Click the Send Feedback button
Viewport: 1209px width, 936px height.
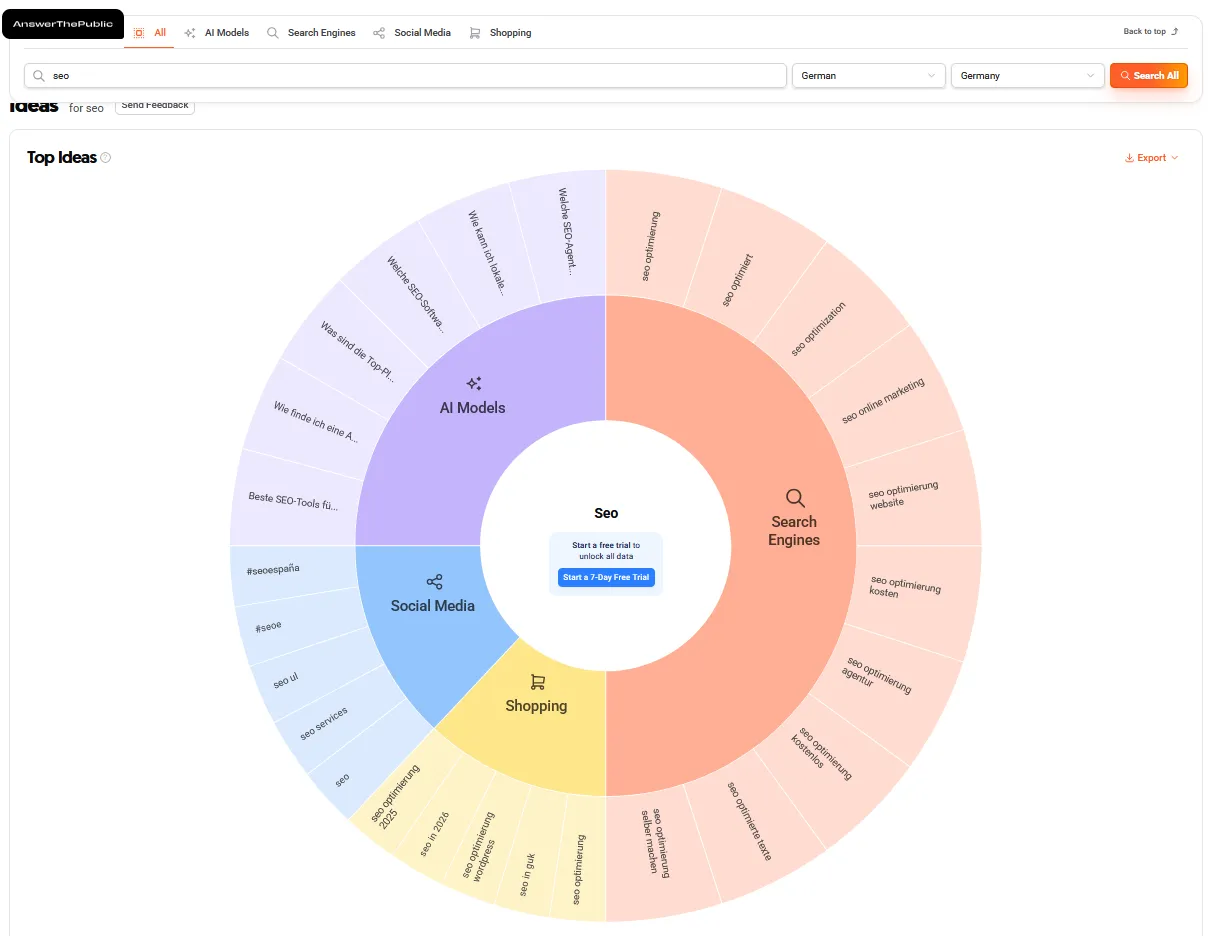(155, 106)
